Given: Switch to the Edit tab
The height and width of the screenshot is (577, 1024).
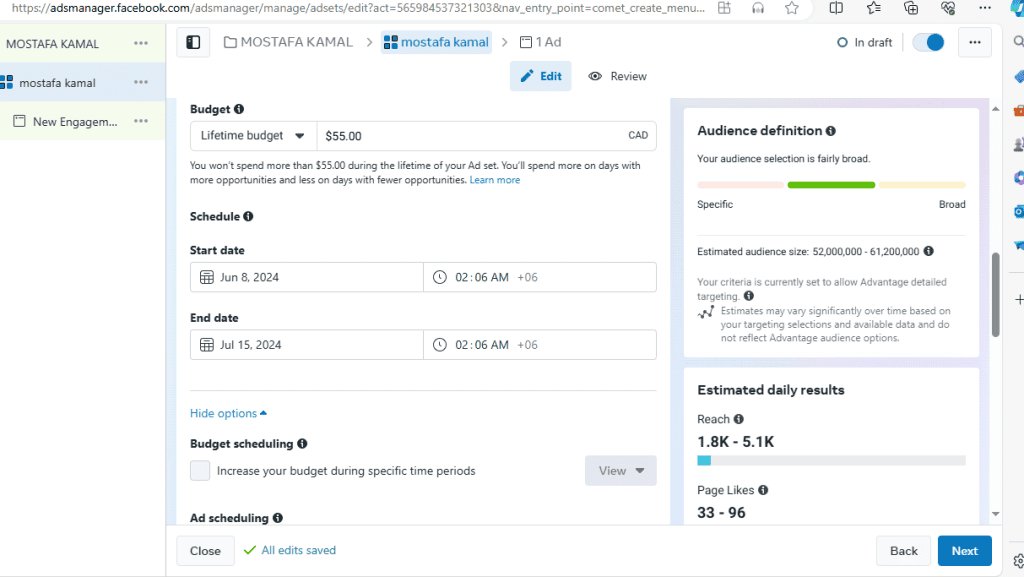Looking at the screenshot, I should click(541, 76).
